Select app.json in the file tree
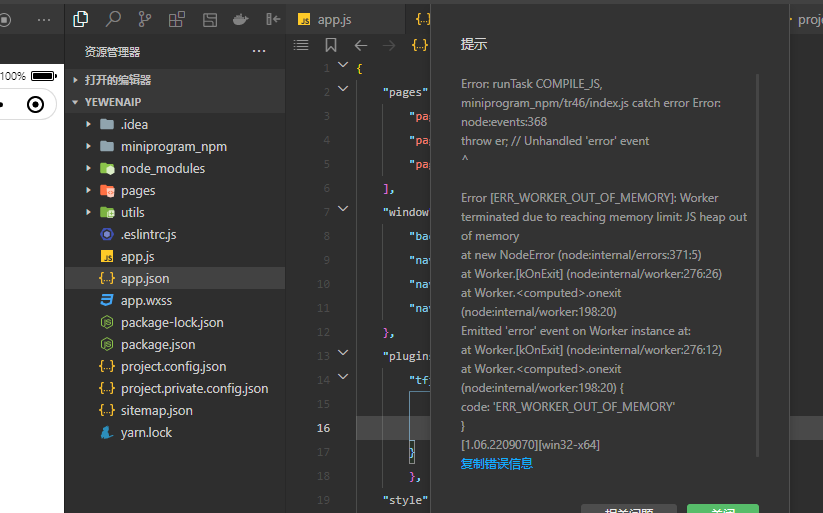Image resolution: width=823 pixels, height=513 pixels. [175, 279]
